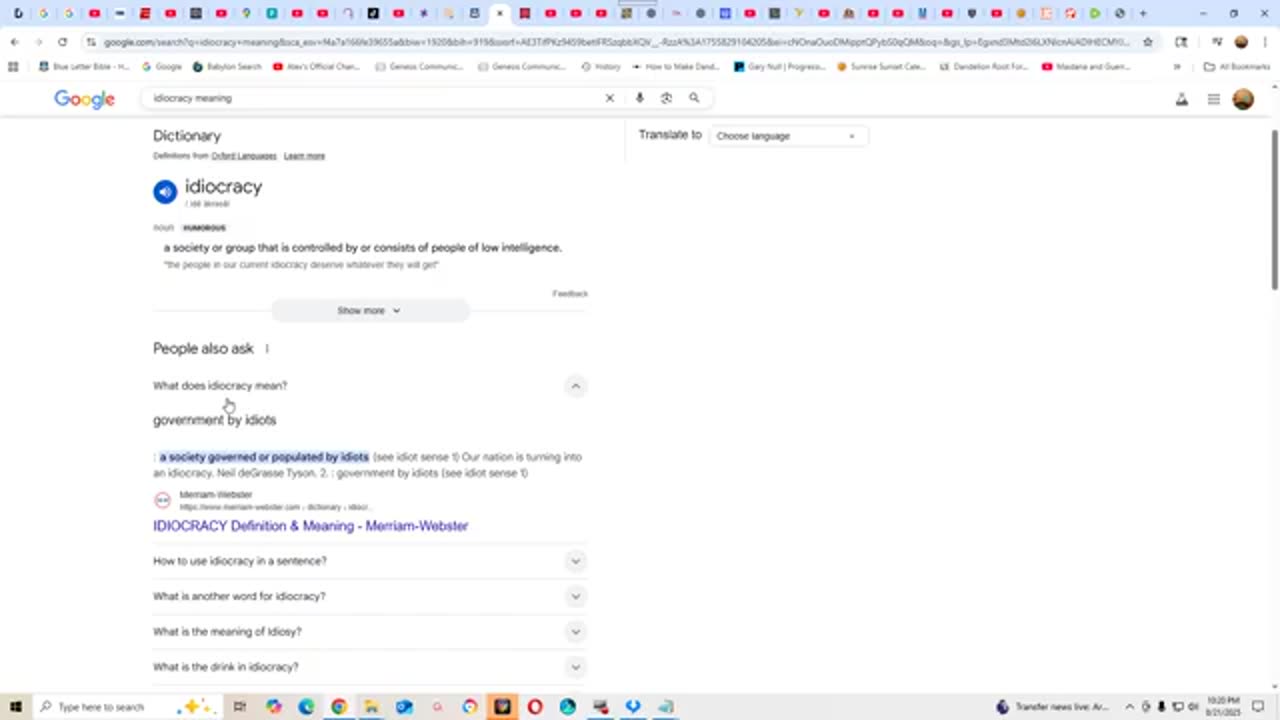
Task: Open the browser extensions menu
Action: point(1181,42)
